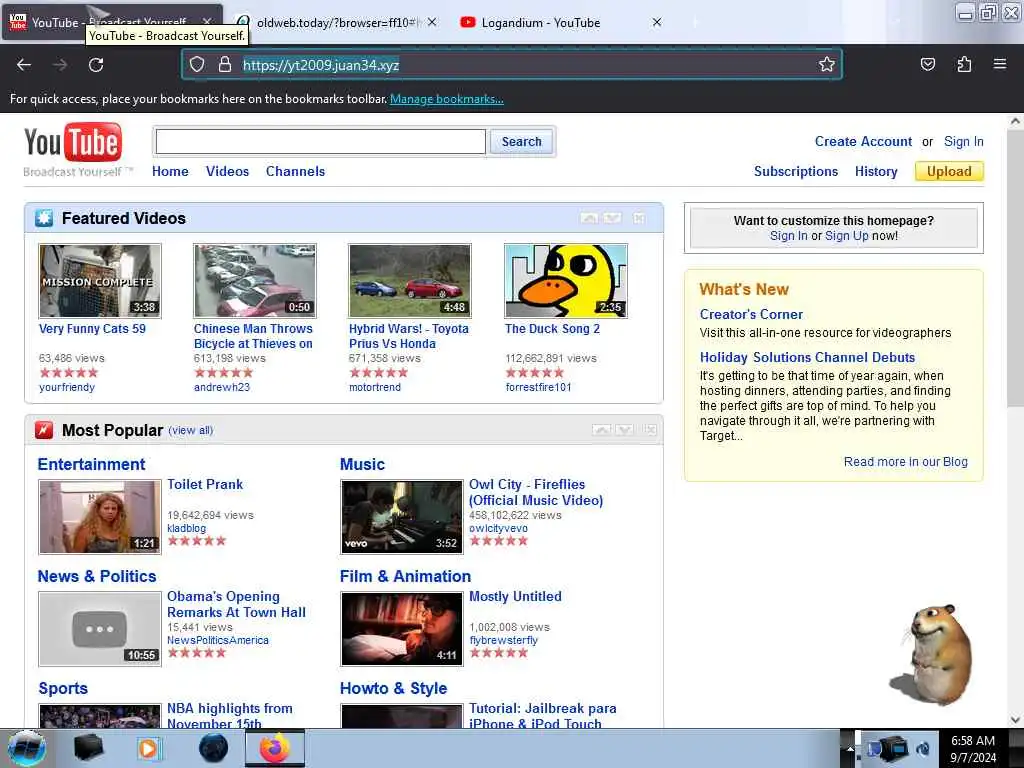Open Chinese Man Throws Bicycle thumbnail
The height and width of the screenshot is (768, 1024).
click(x=255, y=281)
